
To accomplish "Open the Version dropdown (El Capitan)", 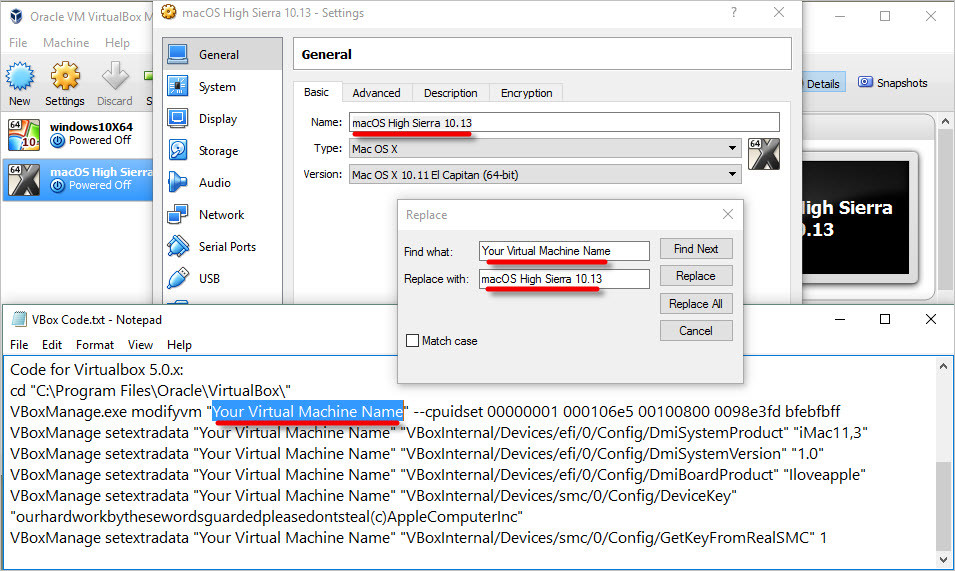I will click(x=545, y=175).
